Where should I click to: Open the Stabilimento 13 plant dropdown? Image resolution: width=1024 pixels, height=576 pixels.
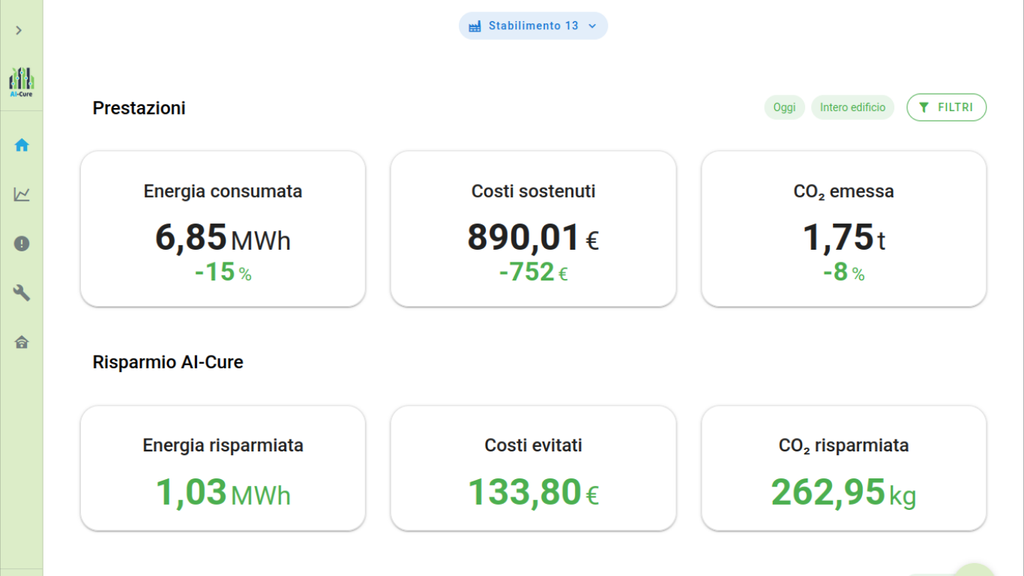click(533, 26)
